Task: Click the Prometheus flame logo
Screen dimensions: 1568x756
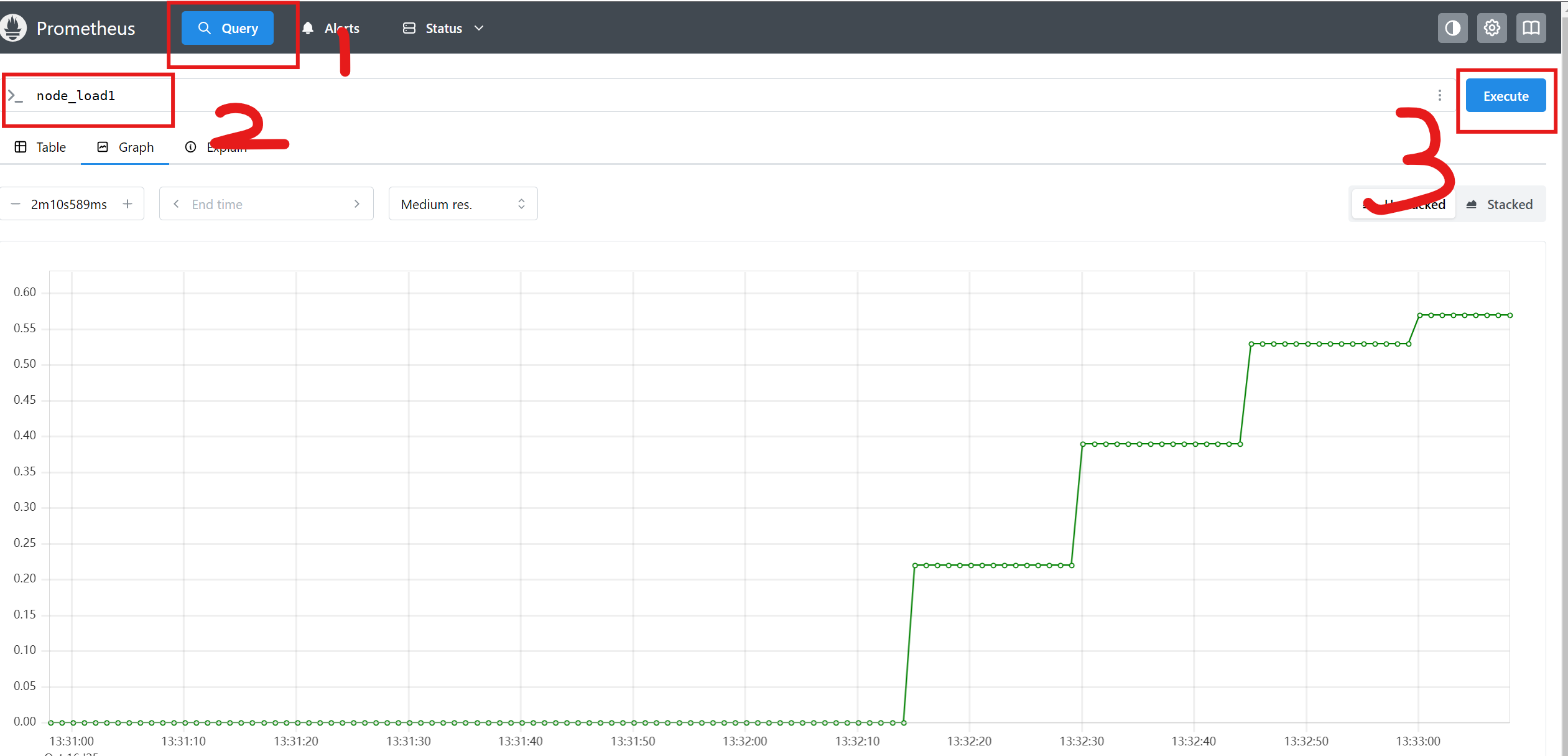Action: [x=14, y=28]
